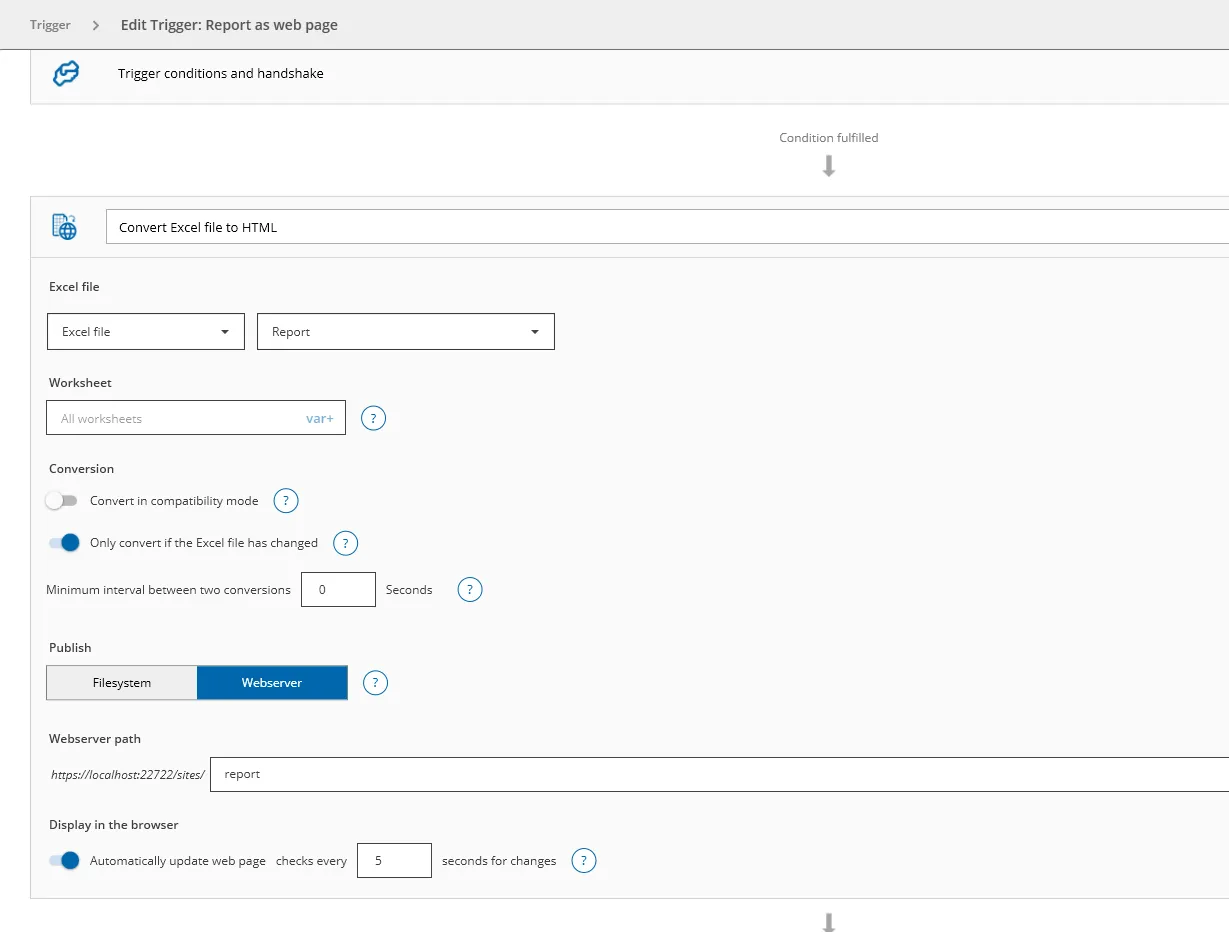Go to Trigger breadcrumb link
The width and height of the screenshot is (1229, 932).
point(50,25)
